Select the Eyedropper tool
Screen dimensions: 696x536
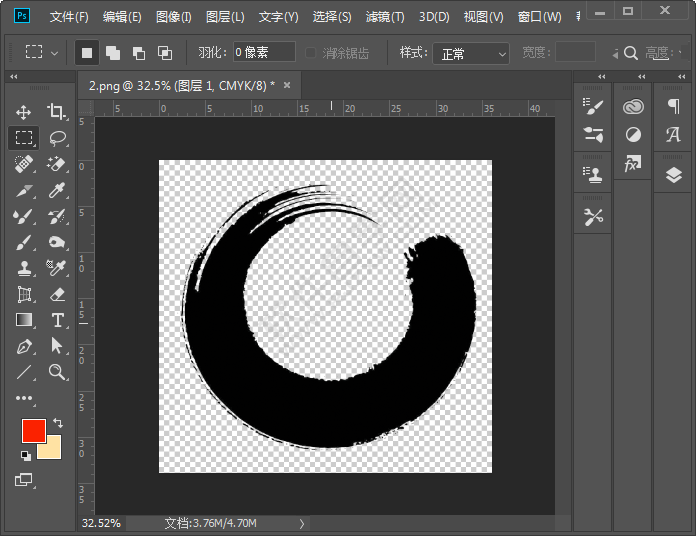point(57,190)
